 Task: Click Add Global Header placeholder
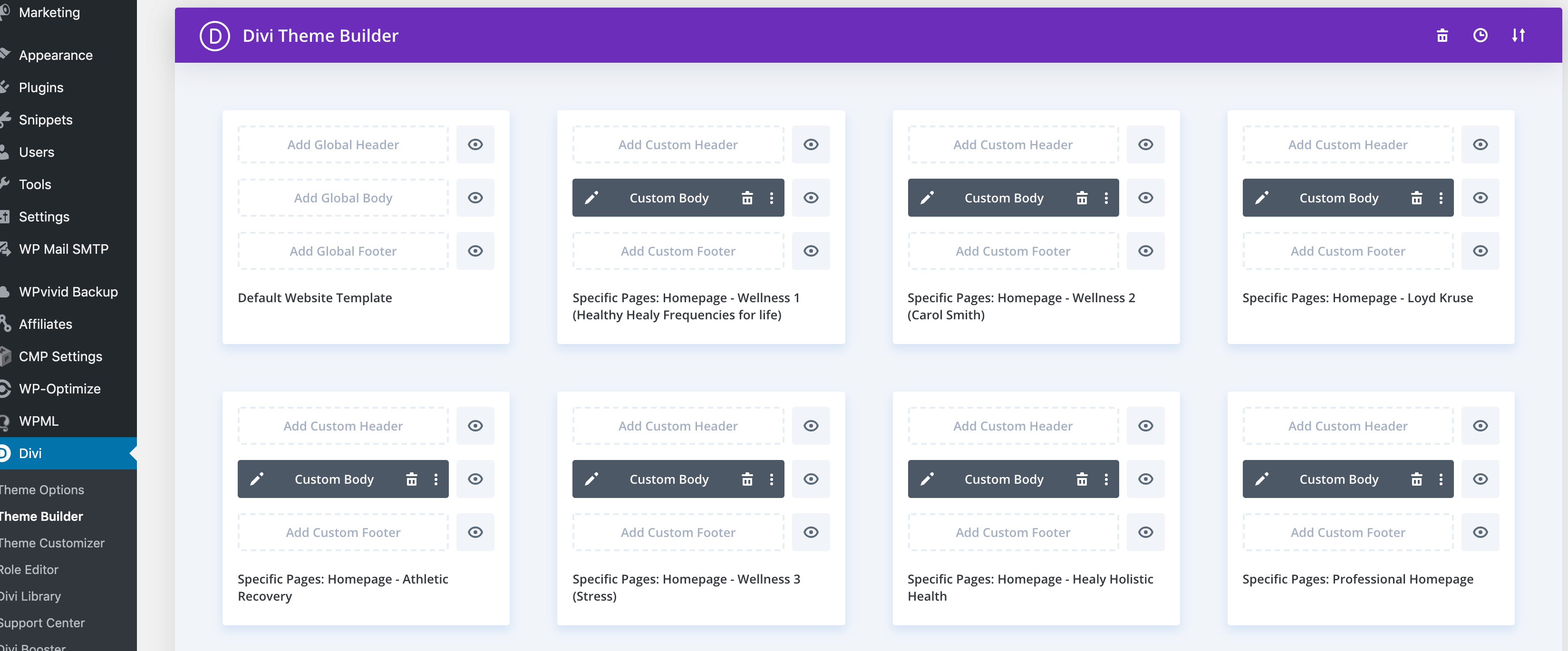[343, 144]
